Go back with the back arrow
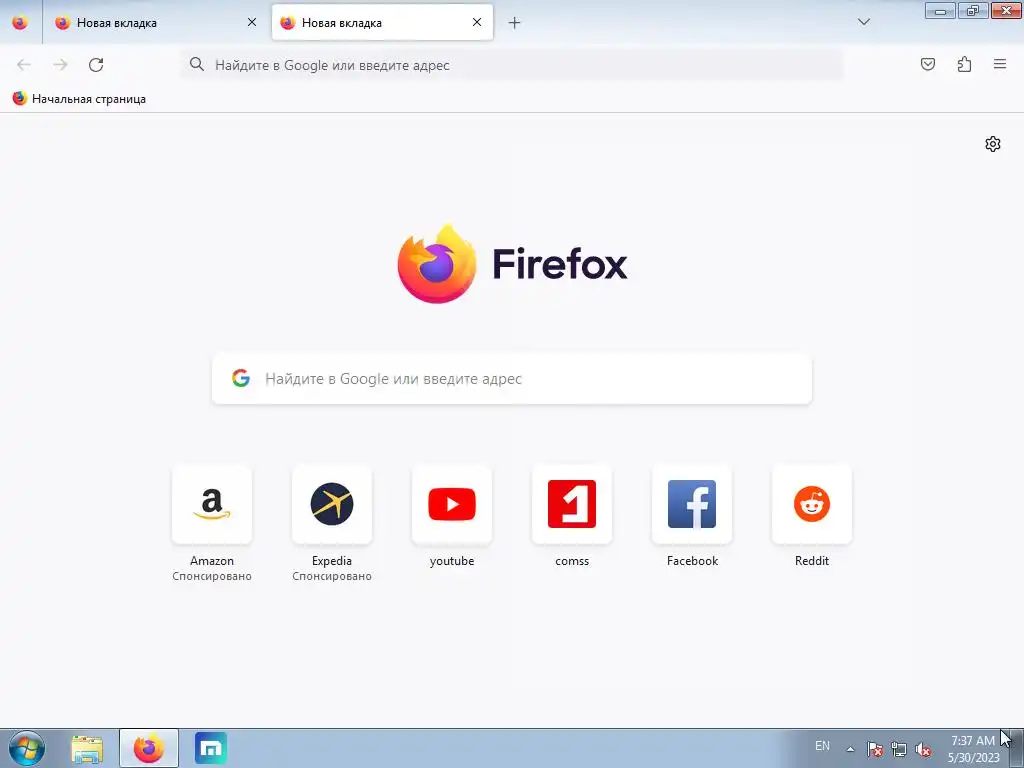This screenshot has width=1024, height=768. [24, 65]
